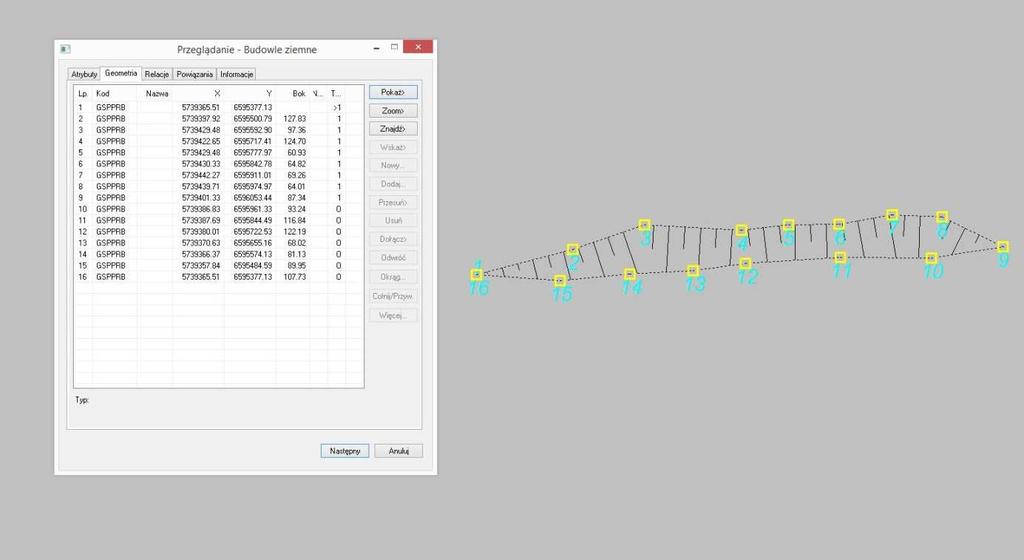Click the Bok value 122.19

tap(295, 232)
